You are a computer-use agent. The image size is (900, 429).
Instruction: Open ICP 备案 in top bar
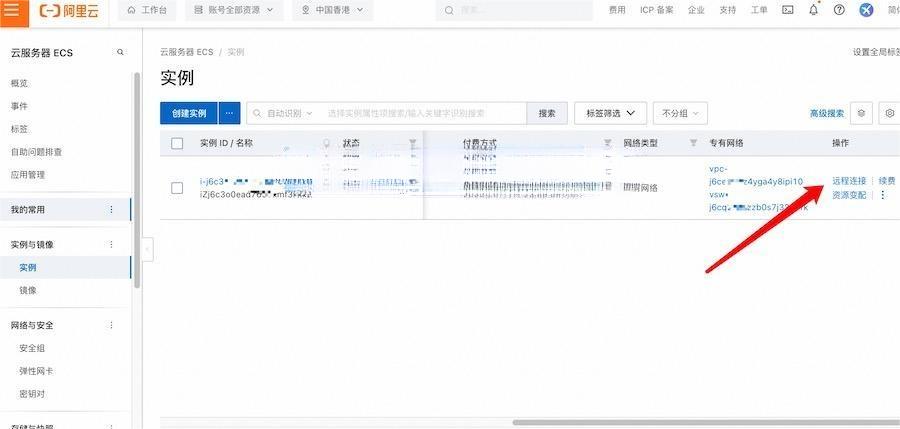pos(657,10)
